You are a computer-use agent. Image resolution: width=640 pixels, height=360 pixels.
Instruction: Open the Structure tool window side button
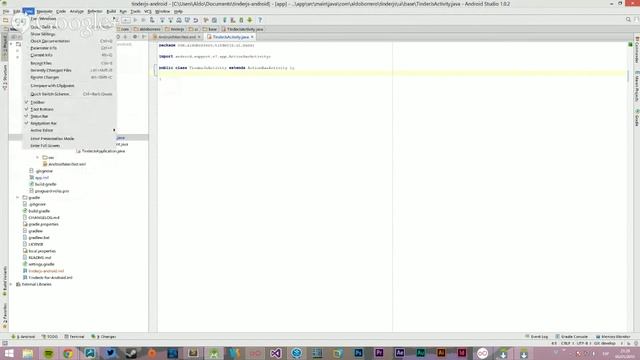click(x=5, y=78)
